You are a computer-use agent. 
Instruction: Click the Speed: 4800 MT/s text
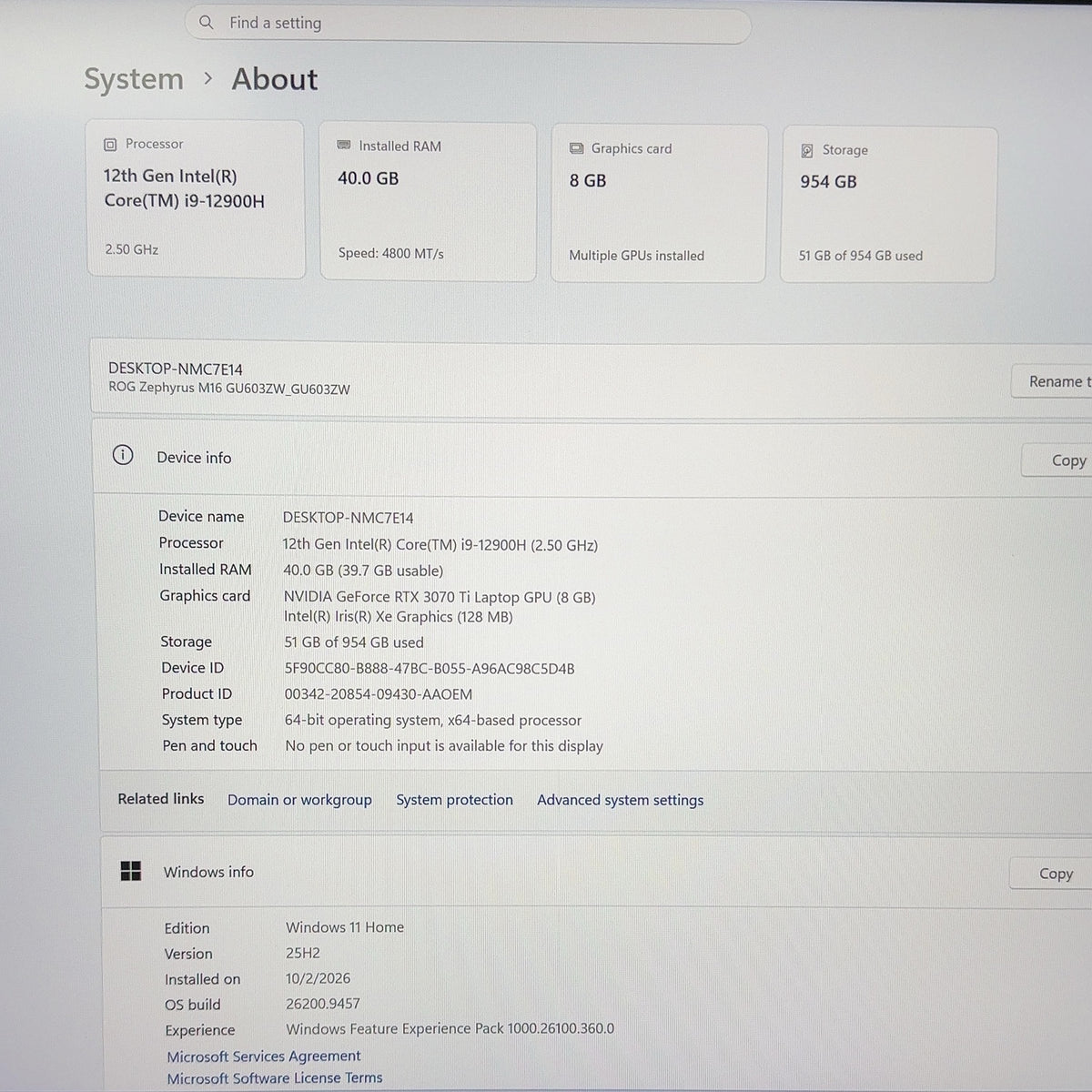click(x=391, y=253)
